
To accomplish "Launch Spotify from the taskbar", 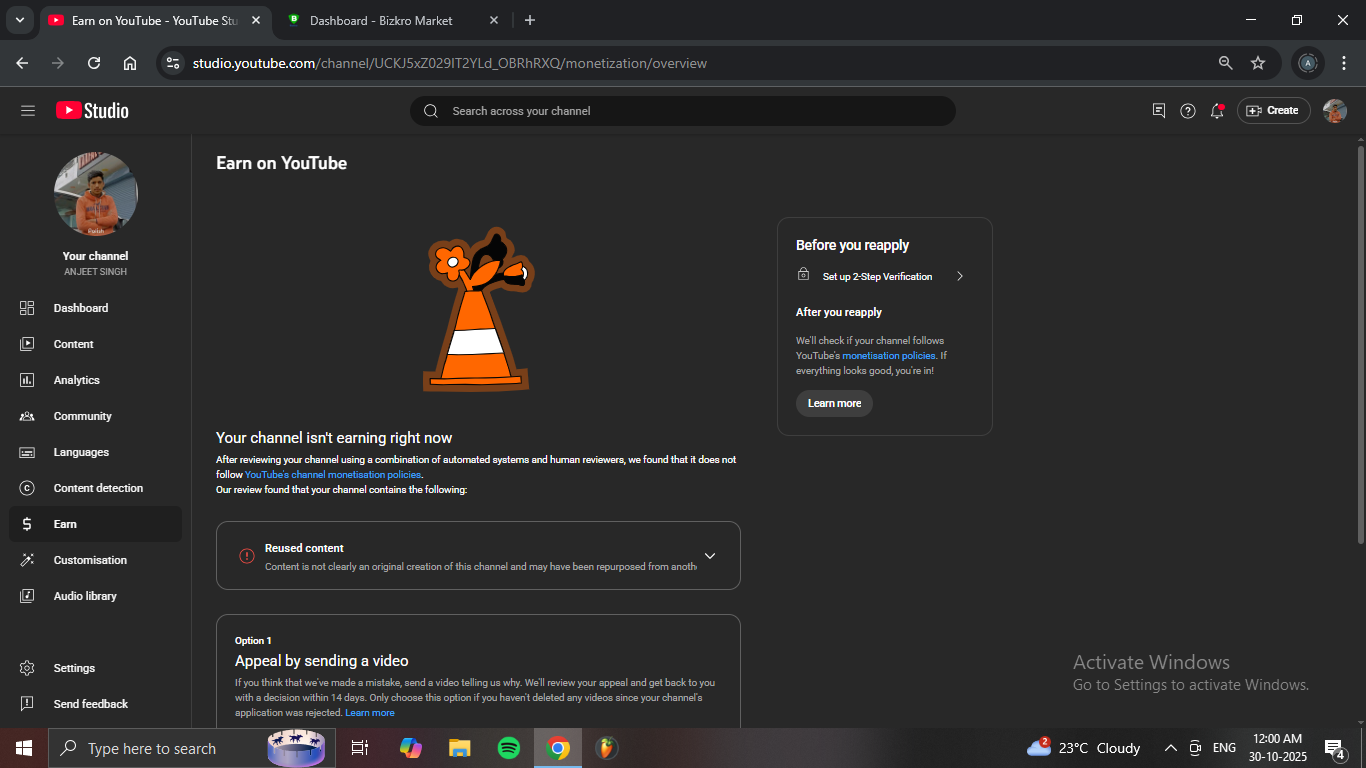I will click(x=509, y=748).
